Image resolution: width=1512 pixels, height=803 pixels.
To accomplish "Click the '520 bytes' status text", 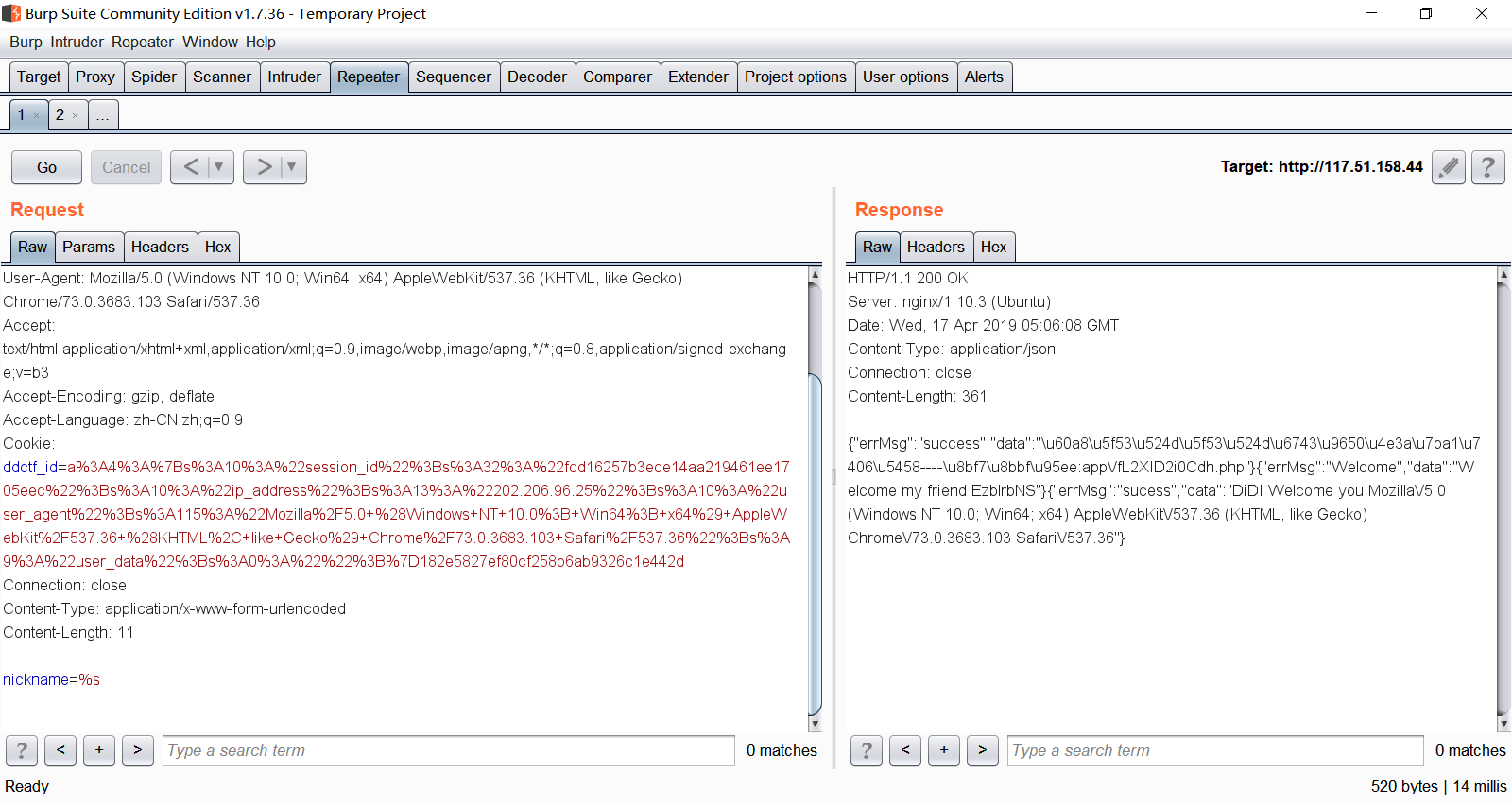I will 1404,786.
